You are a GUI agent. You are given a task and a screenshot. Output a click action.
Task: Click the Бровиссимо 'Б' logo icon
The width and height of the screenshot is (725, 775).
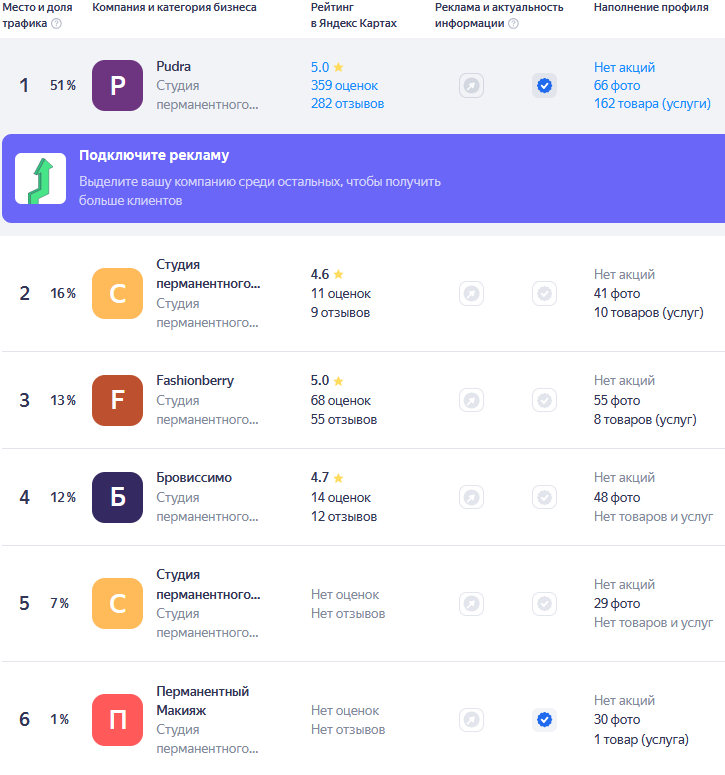(x=117, y=497)
